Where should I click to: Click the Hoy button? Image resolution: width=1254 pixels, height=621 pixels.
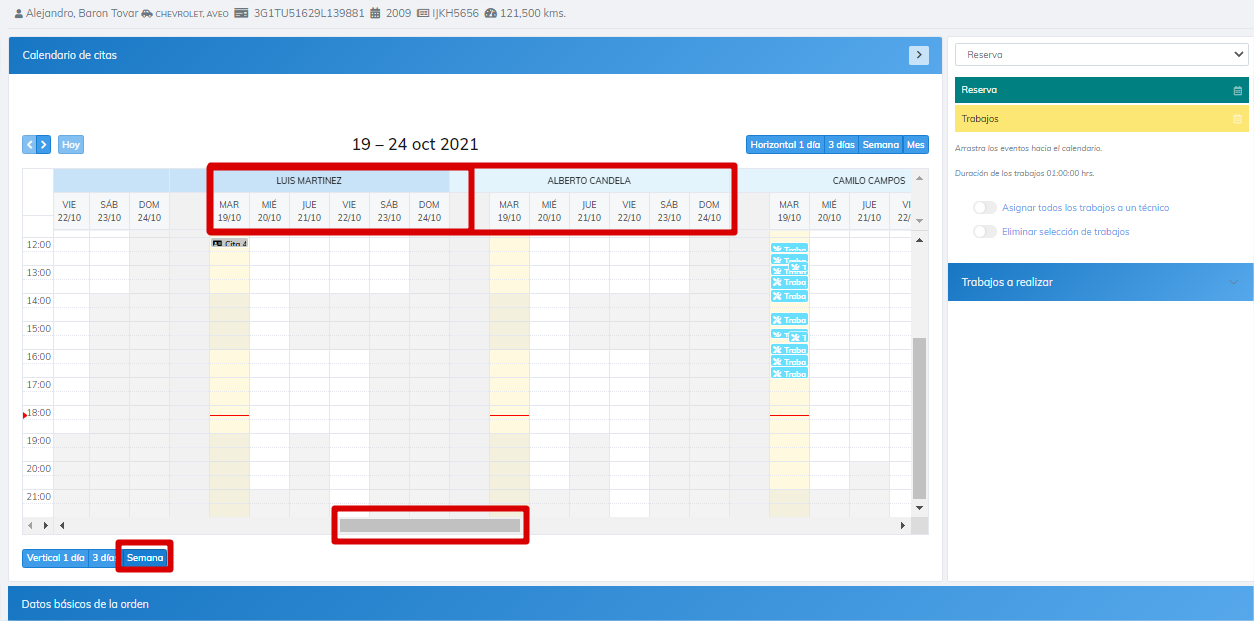coord(71,145)
